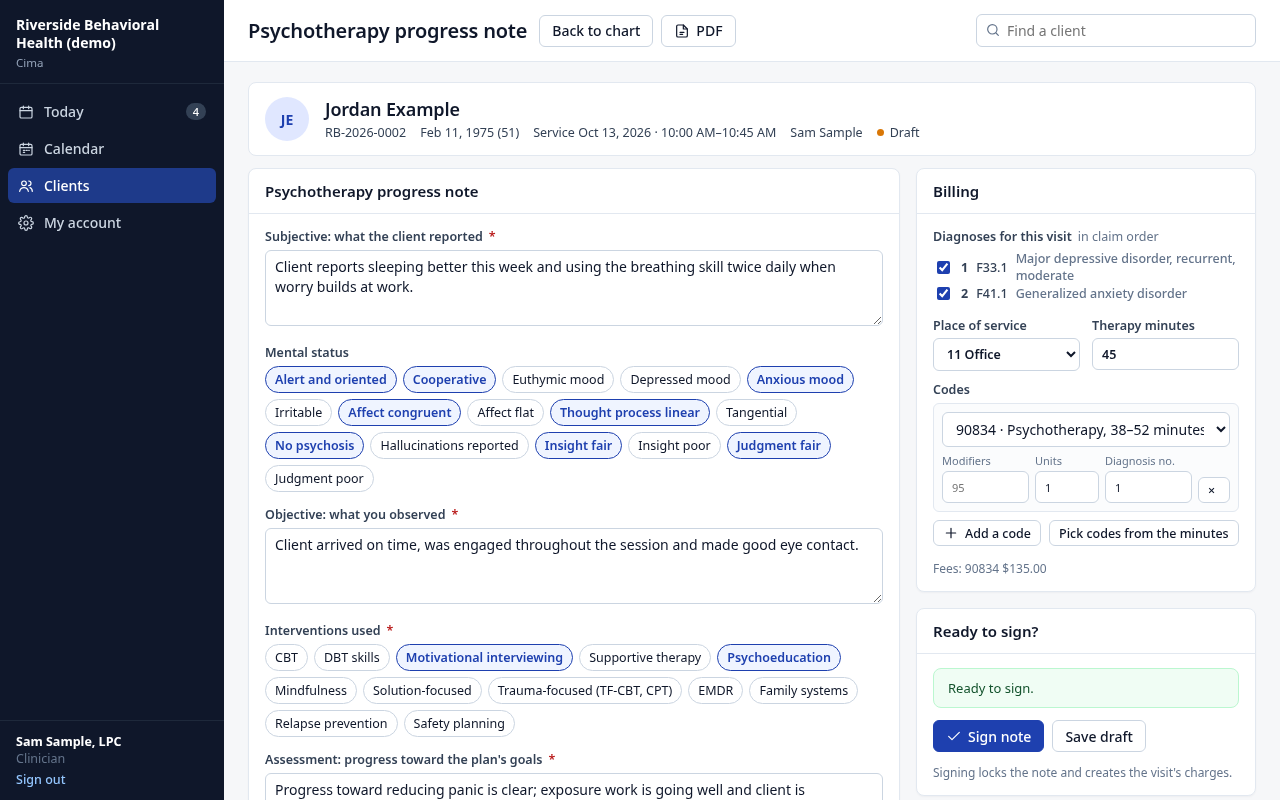
Task: Toggle the Hallucinations reported chip
Action: click(x=449, y=446)
